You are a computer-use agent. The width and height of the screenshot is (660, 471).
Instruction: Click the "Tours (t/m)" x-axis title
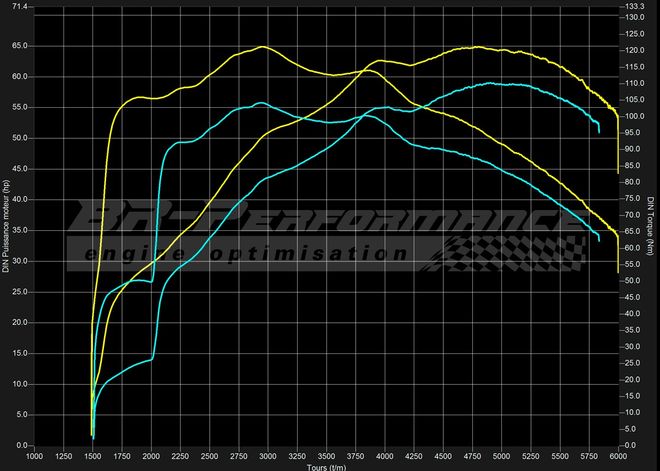pyautogui.click(x=328, y=465)
